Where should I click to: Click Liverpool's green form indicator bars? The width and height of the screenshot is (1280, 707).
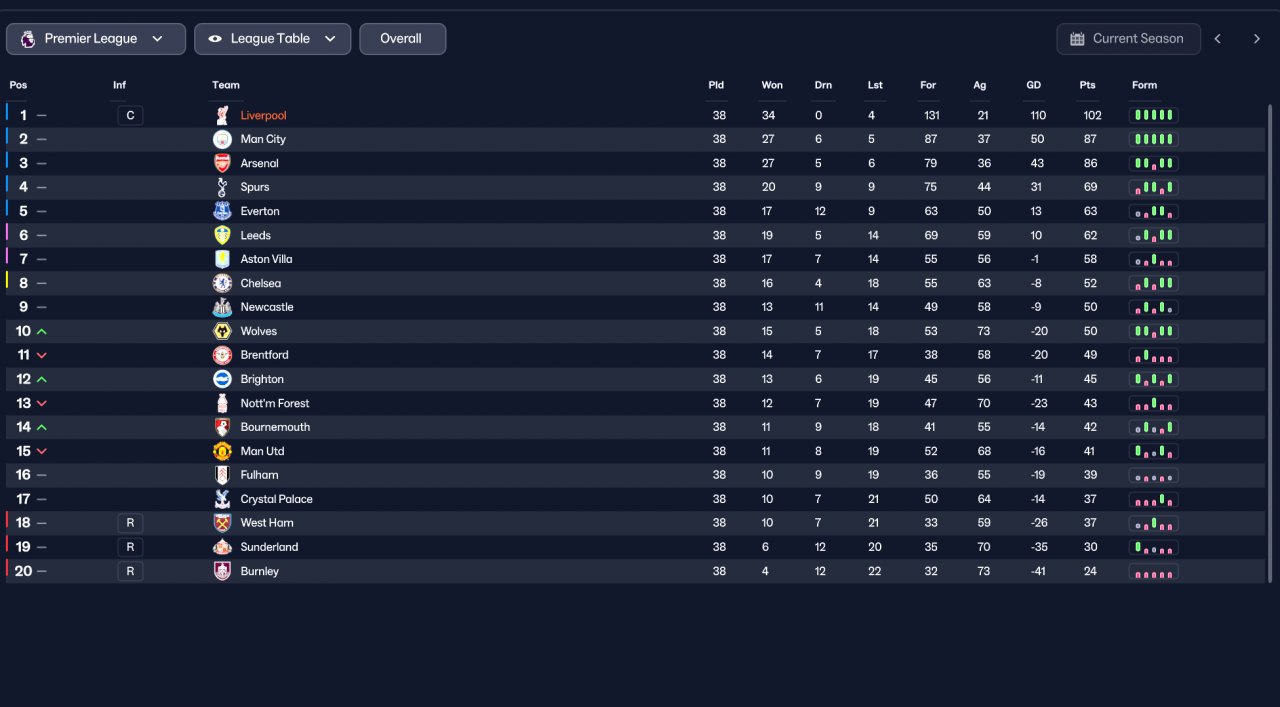pyautogui.click(x=1153, y=115)
